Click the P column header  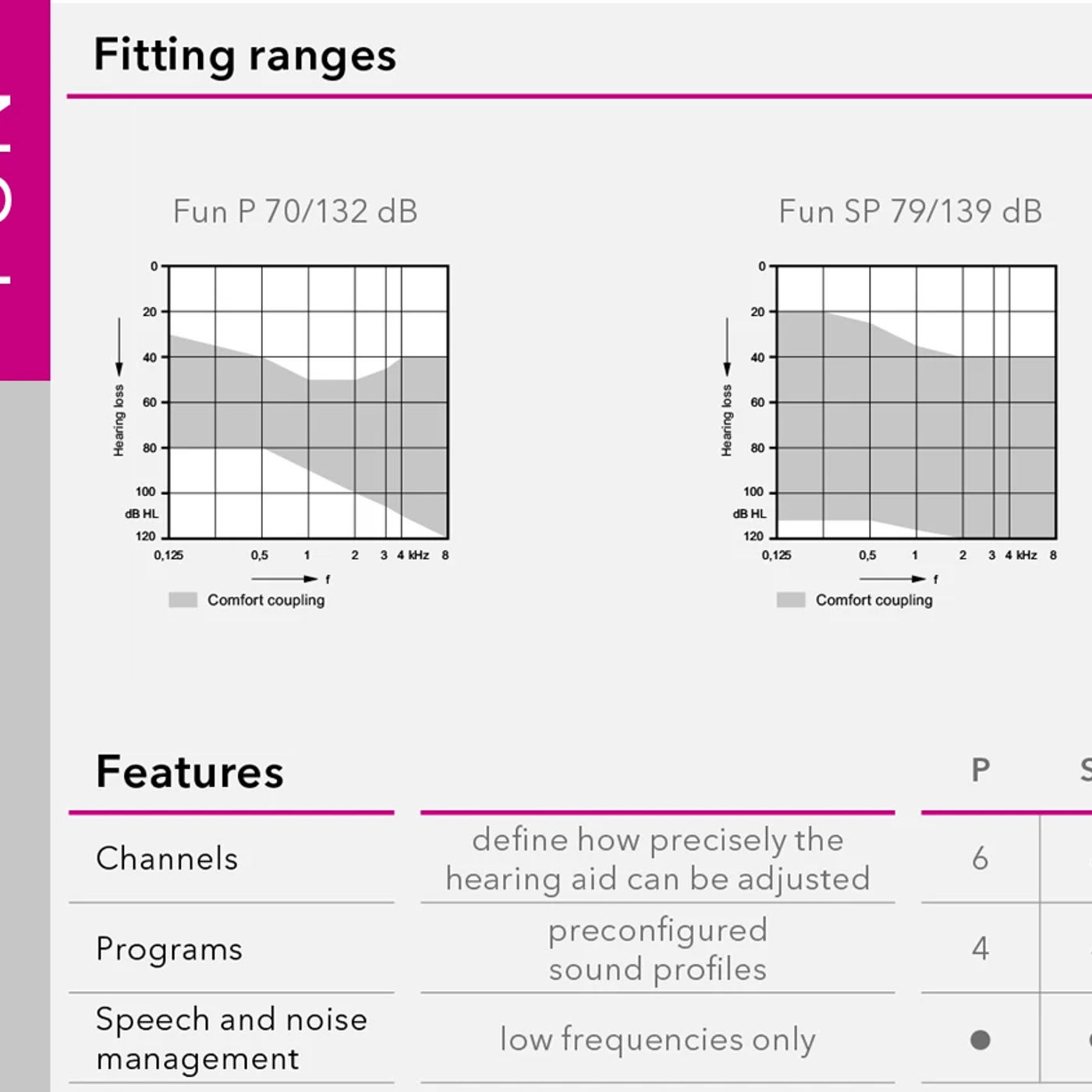click(980, 770)
